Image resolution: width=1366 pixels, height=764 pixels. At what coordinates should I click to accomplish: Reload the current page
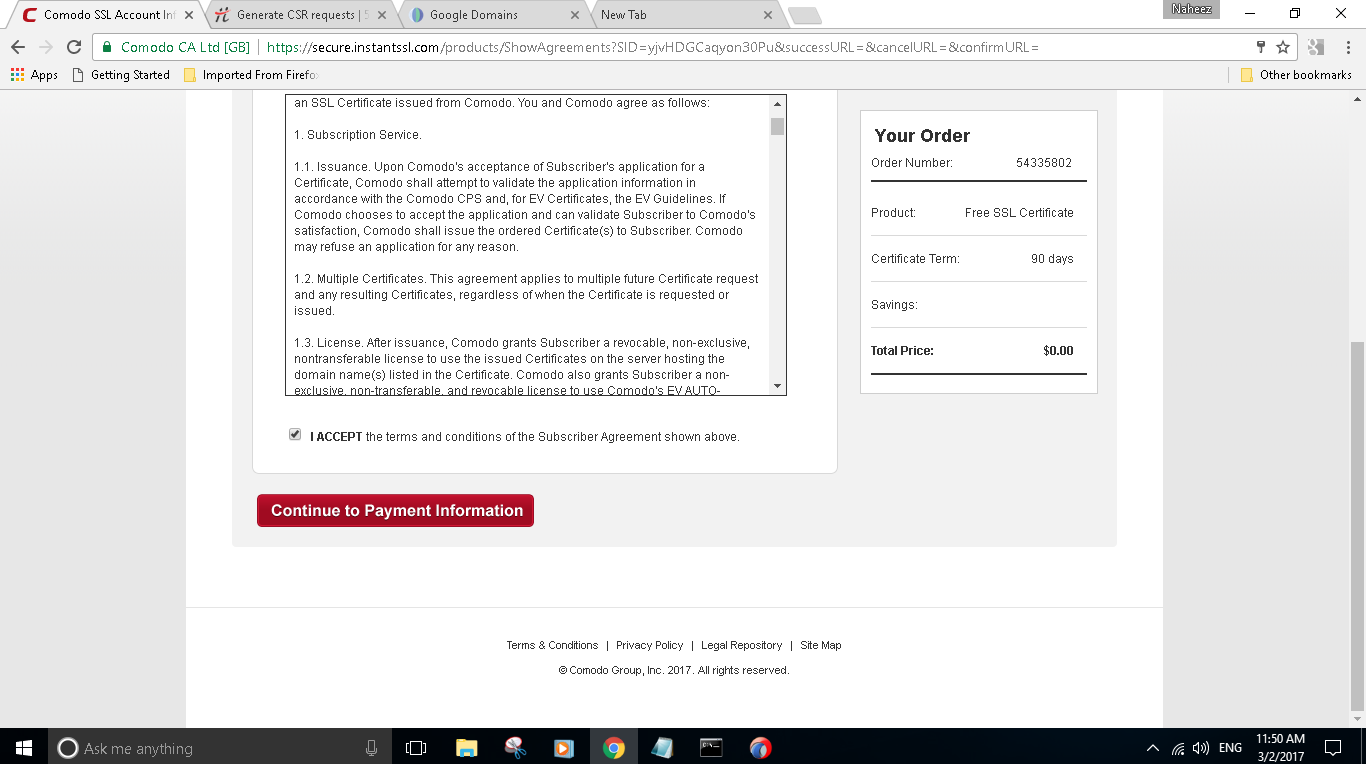74,47
